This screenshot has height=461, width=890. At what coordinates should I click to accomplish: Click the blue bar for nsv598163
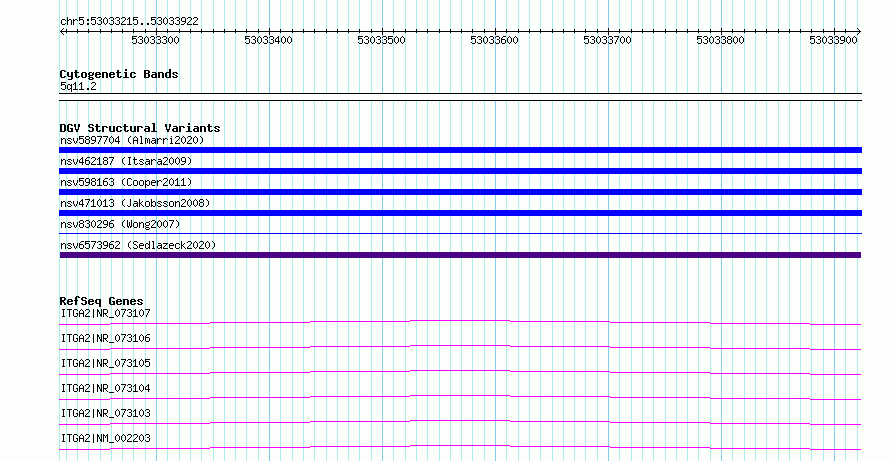pyautogui.click(x=460, y=192)
